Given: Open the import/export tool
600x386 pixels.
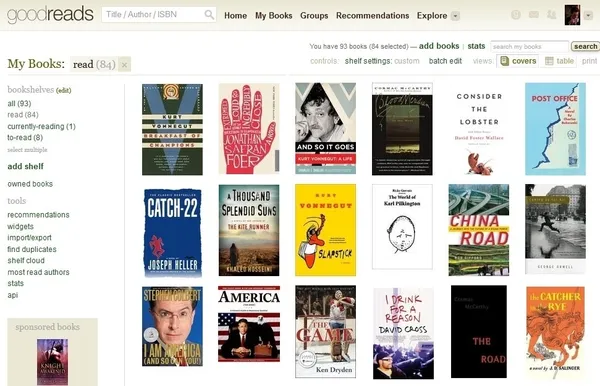Looking at the screenshot, I should tap(29, 238).
